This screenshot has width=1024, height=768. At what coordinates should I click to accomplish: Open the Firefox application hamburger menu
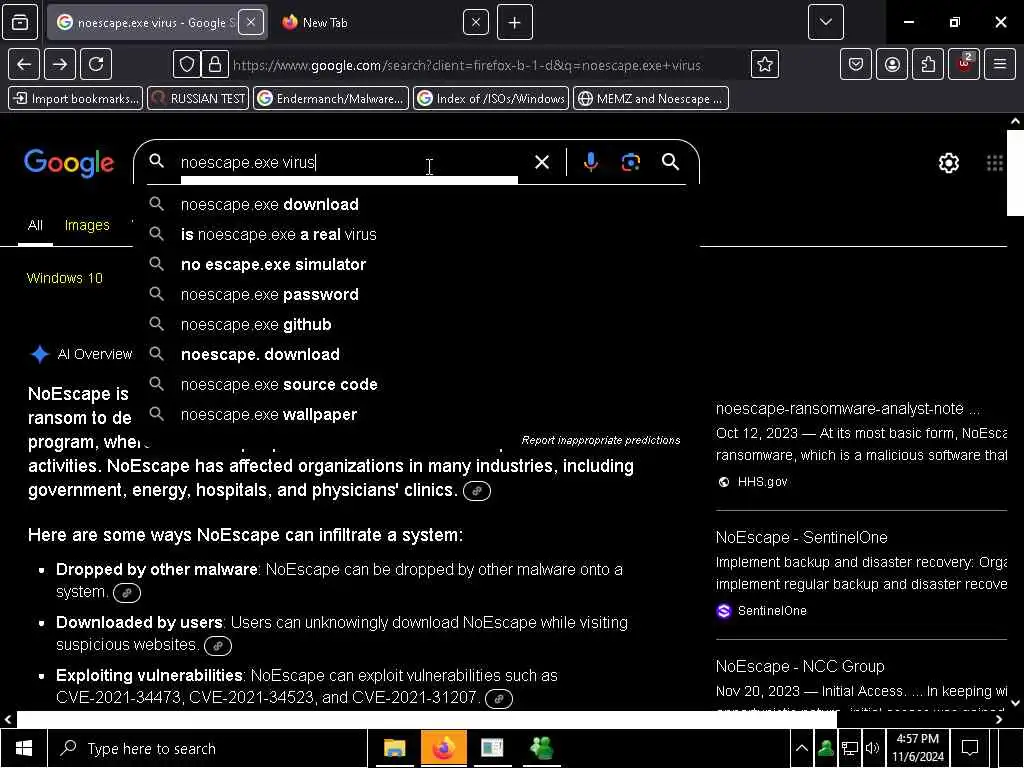tap(1000, 64)
